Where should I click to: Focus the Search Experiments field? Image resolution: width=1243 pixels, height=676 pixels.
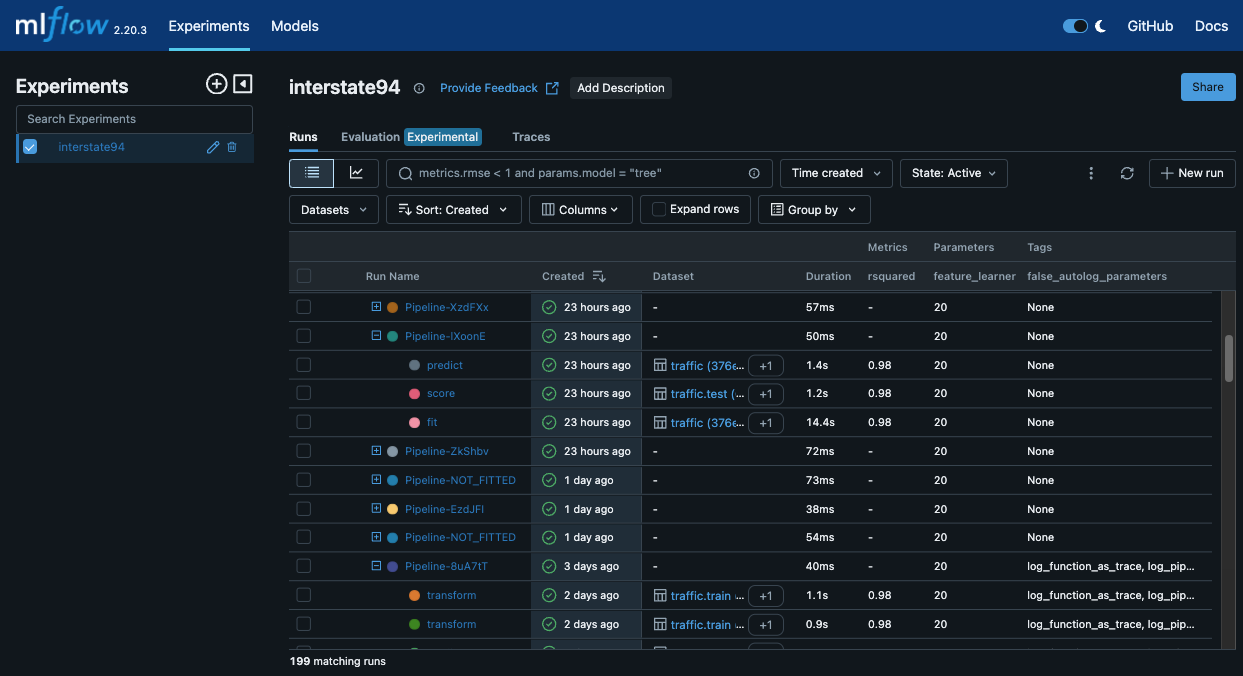click(134, 119)
